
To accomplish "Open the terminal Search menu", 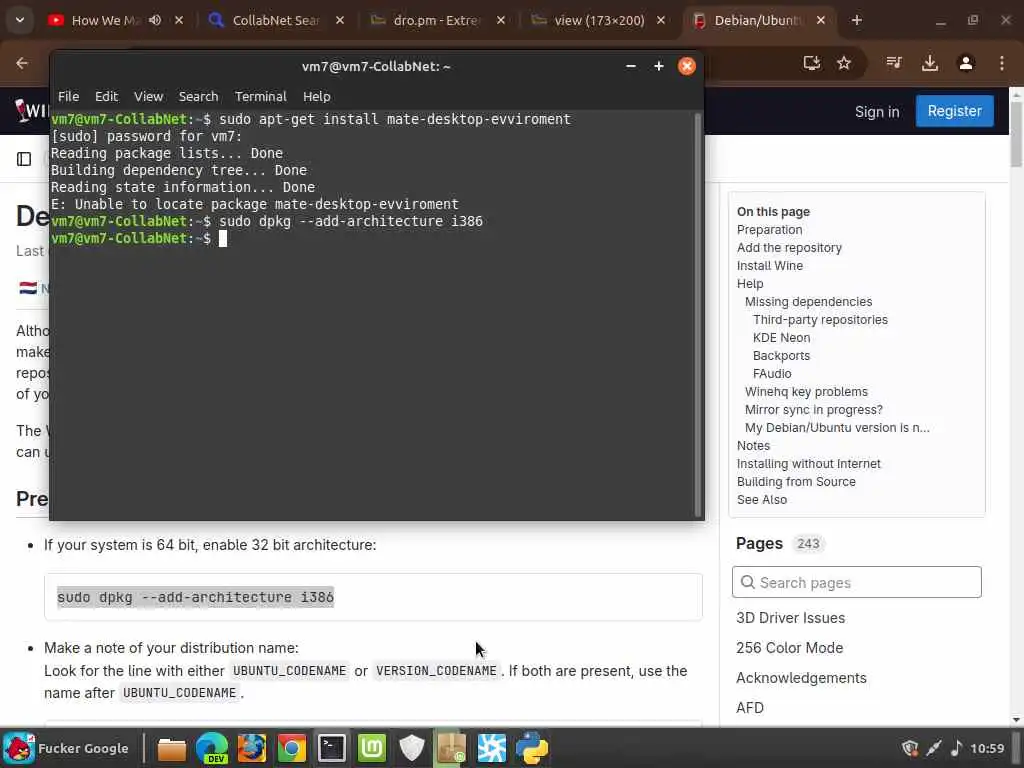I will pyautogui.click(x=199, y=96).
